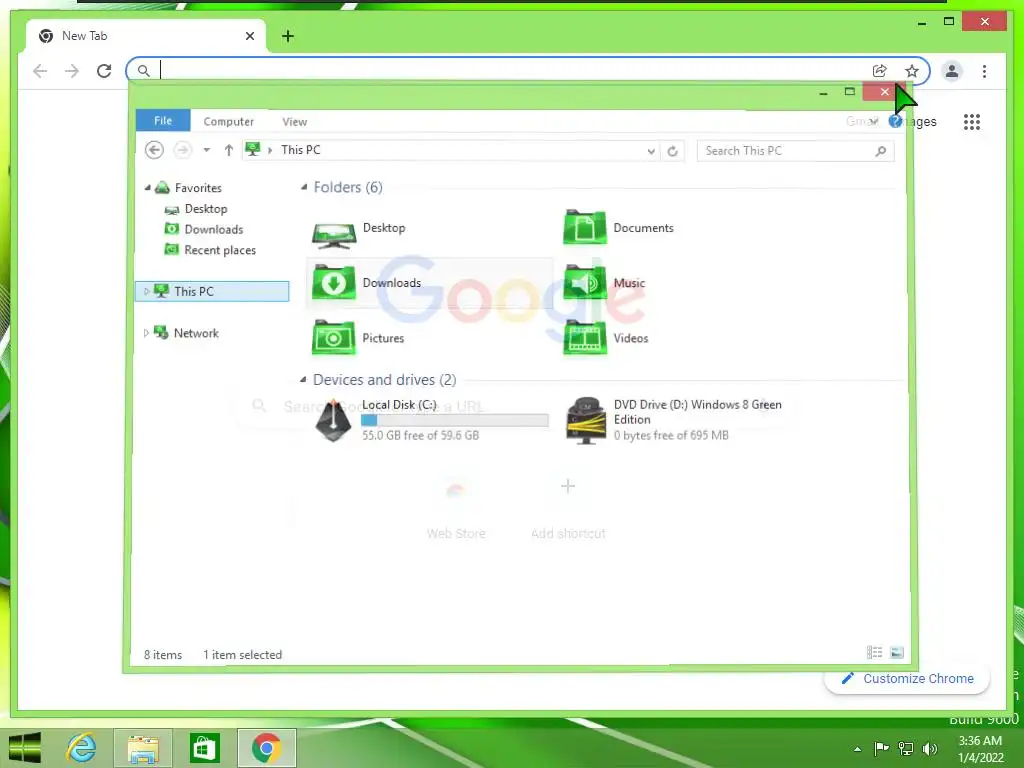Open the network tray icon
The width and height of the screenshot is (1024, 768).
[906, 748]
